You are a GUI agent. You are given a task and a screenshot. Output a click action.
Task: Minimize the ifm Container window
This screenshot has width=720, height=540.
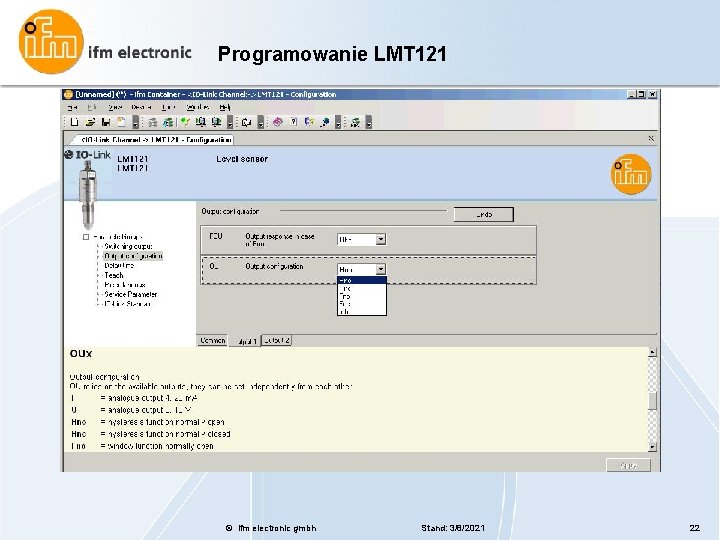tap(632, 95)
